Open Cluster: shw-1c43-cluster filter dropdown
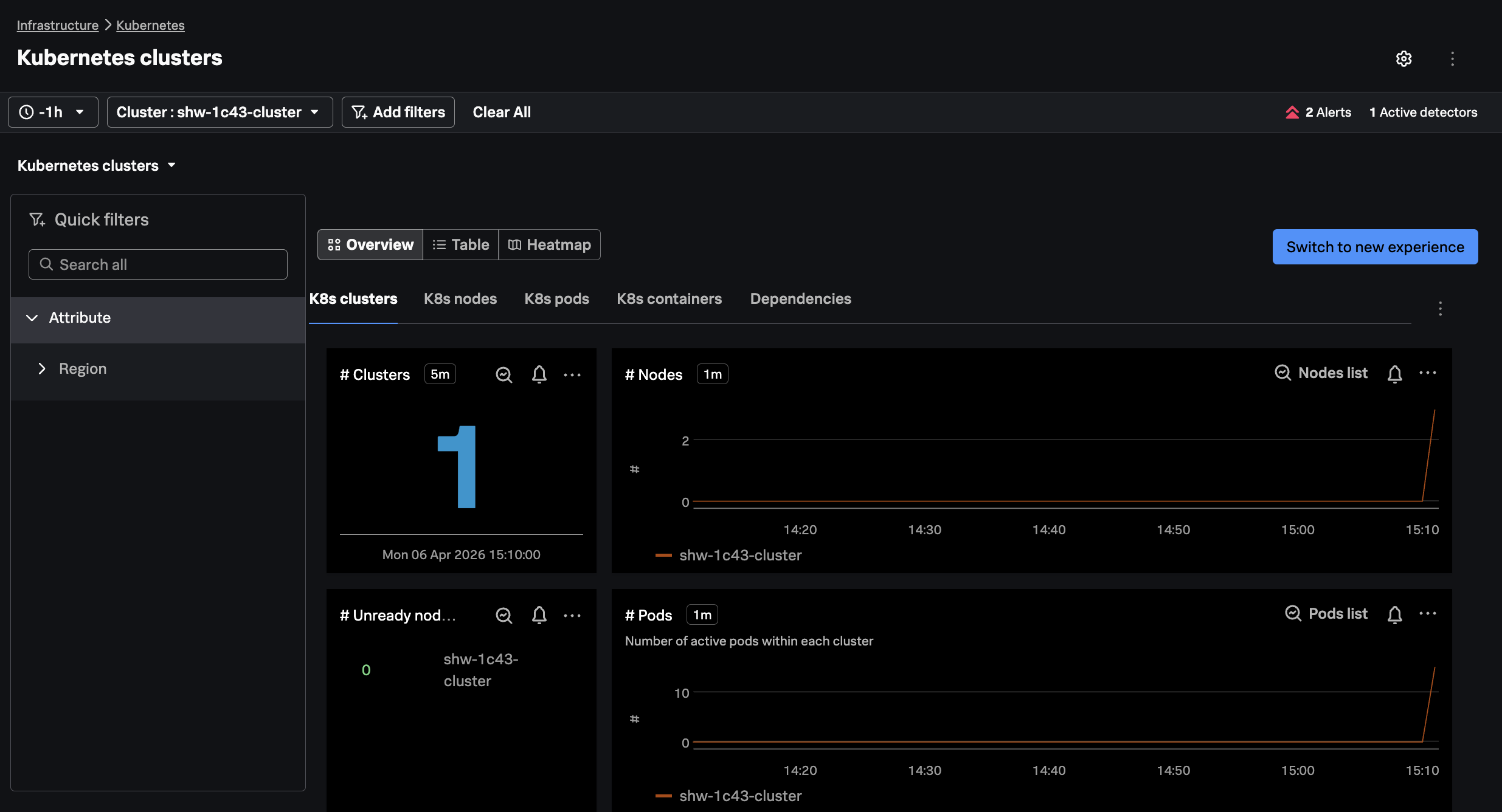The height and width of the screenshot is (812, 1502). click(x=220, y=112)
